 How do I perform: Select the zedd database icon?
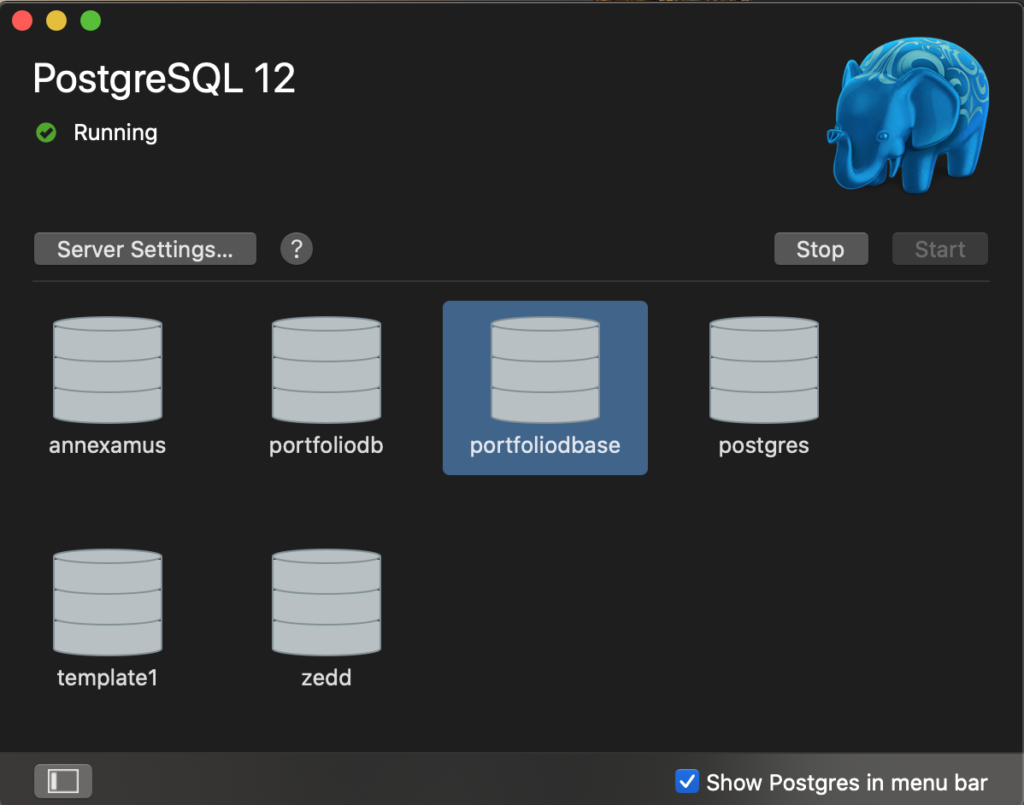pyautogui.click(x=327, y=603)
